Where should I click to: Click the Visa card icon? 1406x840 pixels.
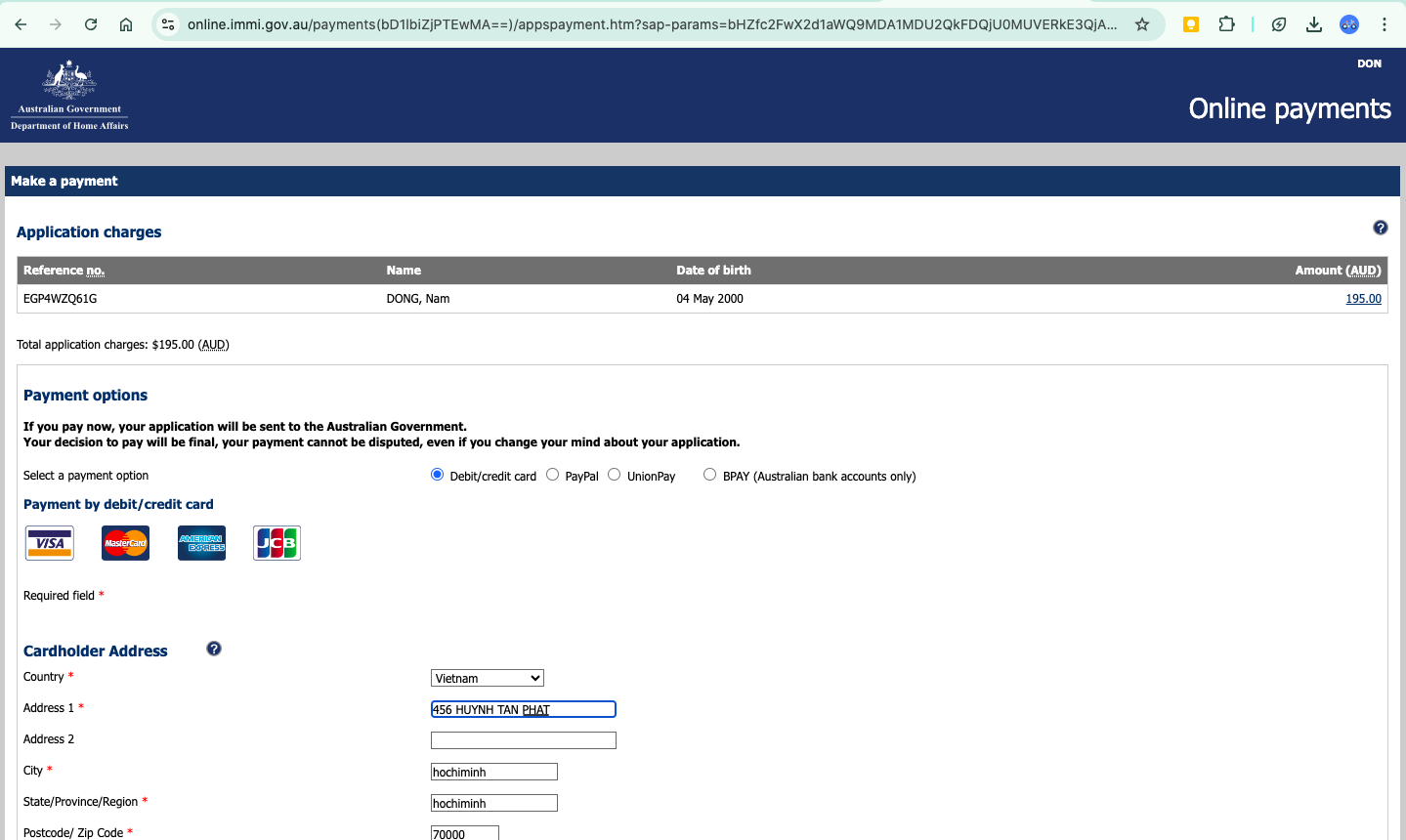(x=49, y=542)
